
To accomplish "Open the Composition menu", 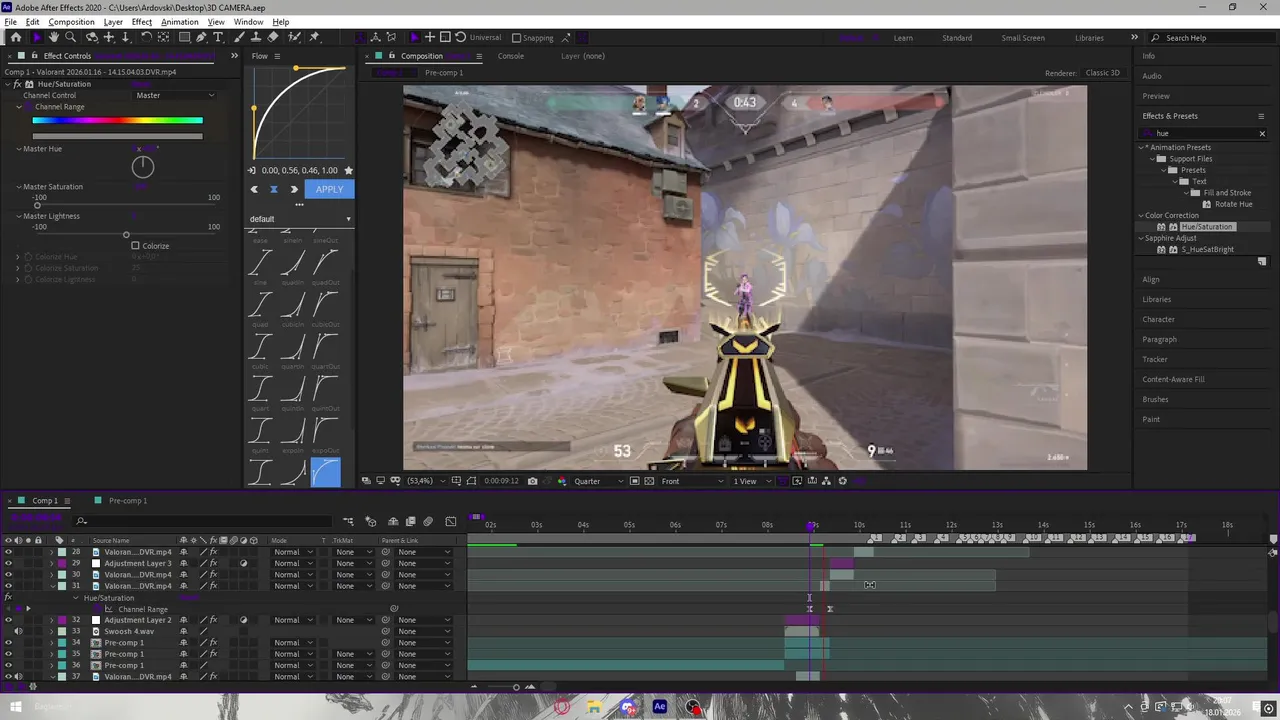I will click(71, 22).
